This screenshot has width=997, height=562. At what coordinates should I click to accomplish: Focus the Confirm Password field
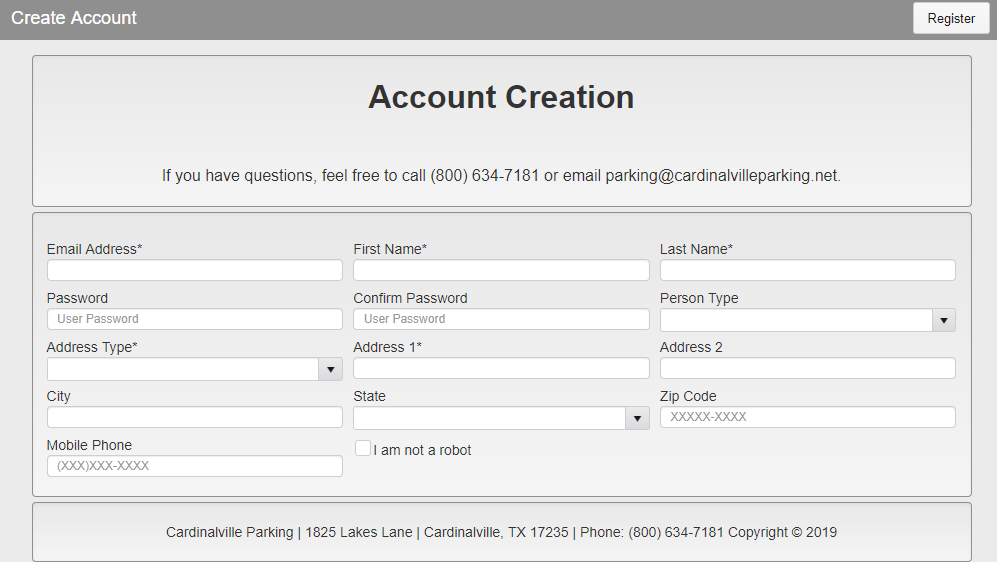(501, 319)
